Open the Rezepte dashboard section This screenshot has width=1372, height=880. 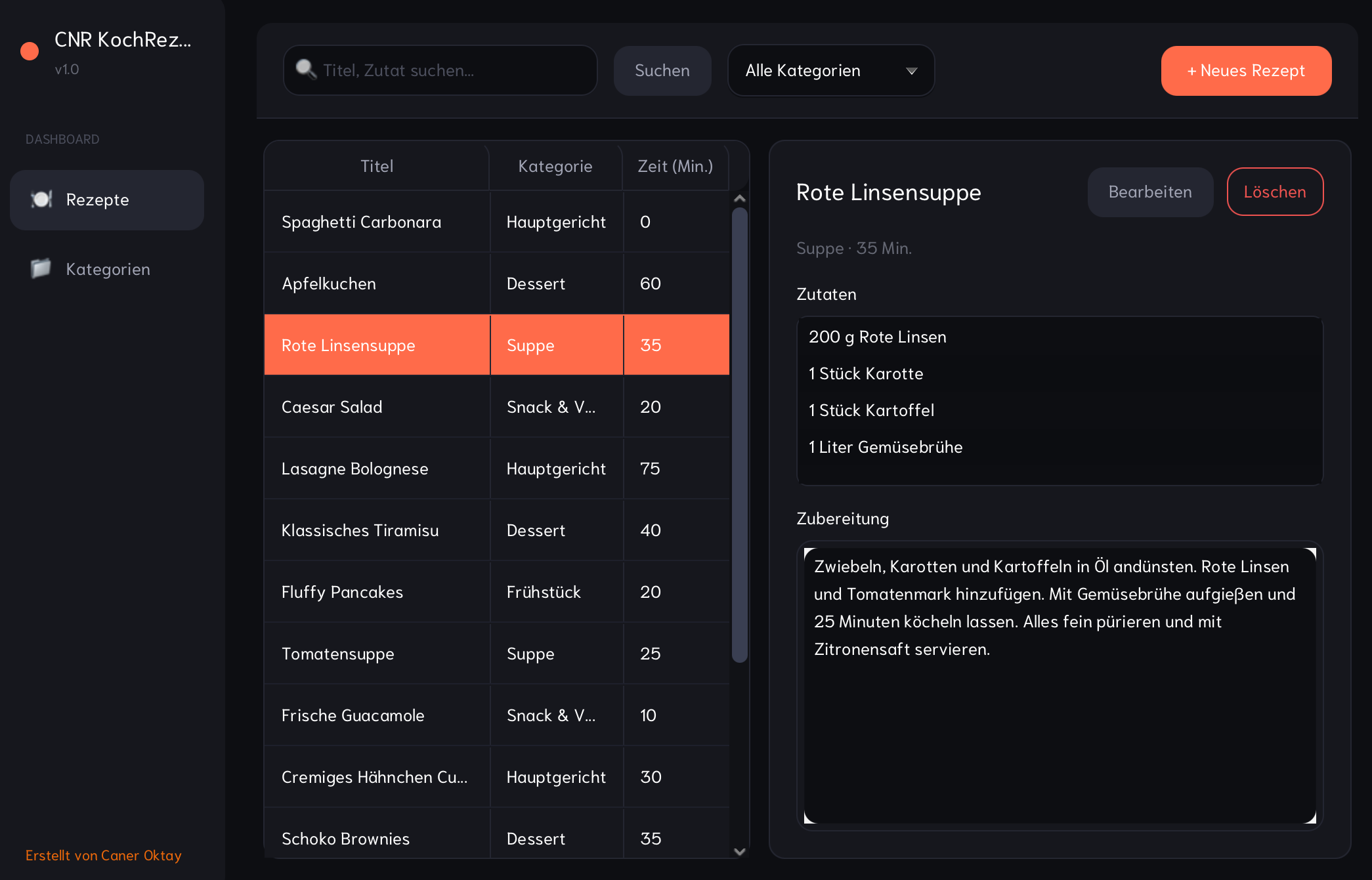click(x=107, y=200)
